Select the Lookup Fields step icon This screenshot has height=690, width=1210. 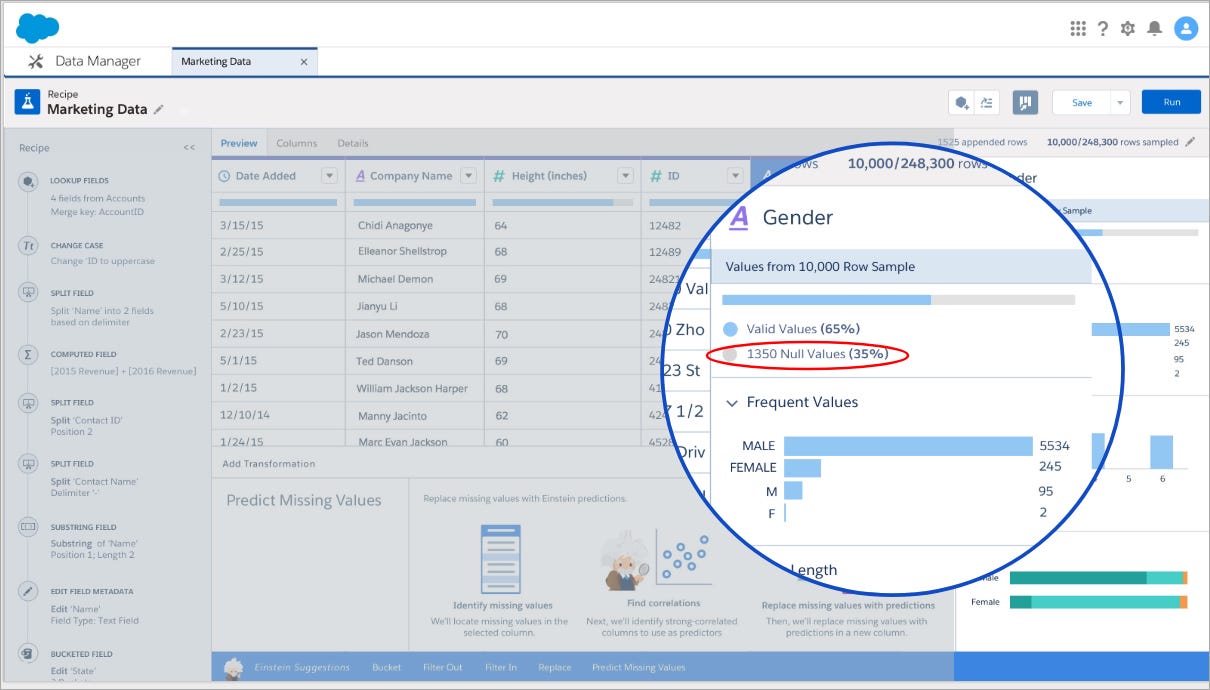(28, 182)
